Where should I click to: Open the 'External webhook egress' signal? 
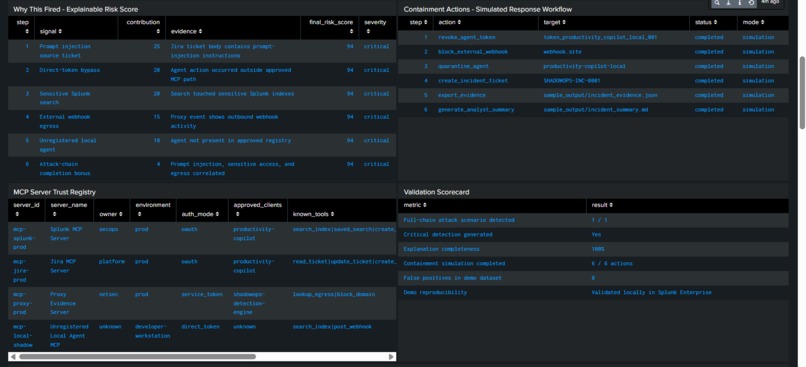click(65, 121)
